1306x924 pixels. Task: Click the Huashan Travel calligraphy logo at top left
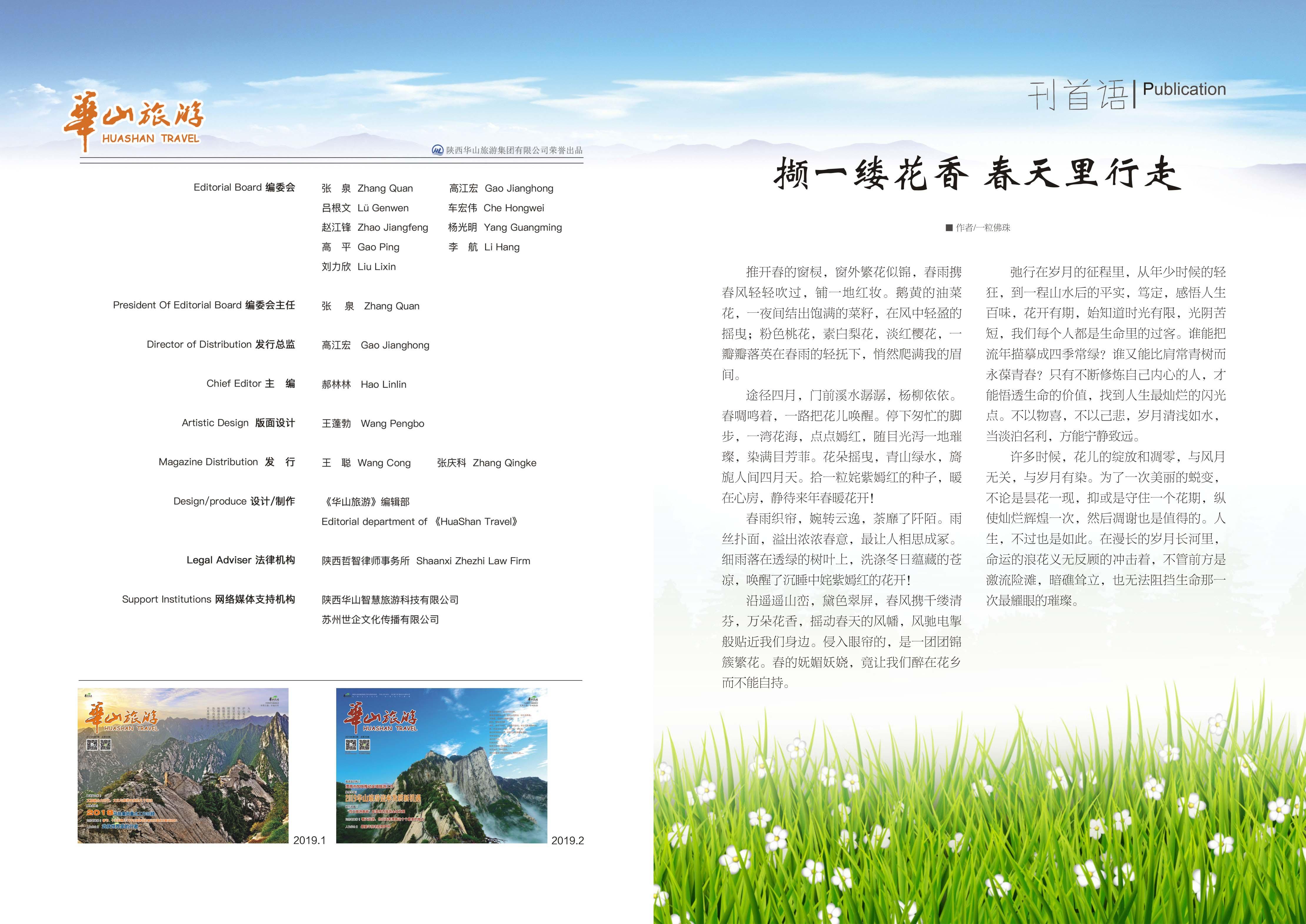pyautogui.click(x=133, y=121)
